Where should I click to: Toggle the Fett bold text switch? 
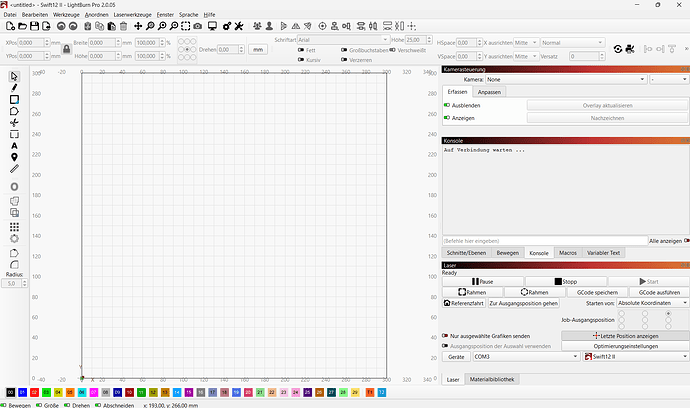click(x=304, y=48)
